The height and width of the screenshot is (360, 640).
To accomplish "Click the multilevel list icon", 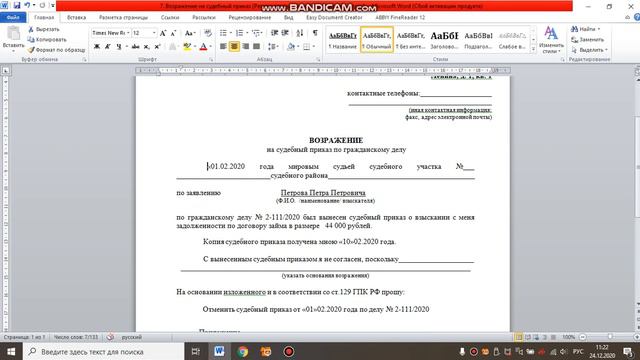I will click(256, 33).
